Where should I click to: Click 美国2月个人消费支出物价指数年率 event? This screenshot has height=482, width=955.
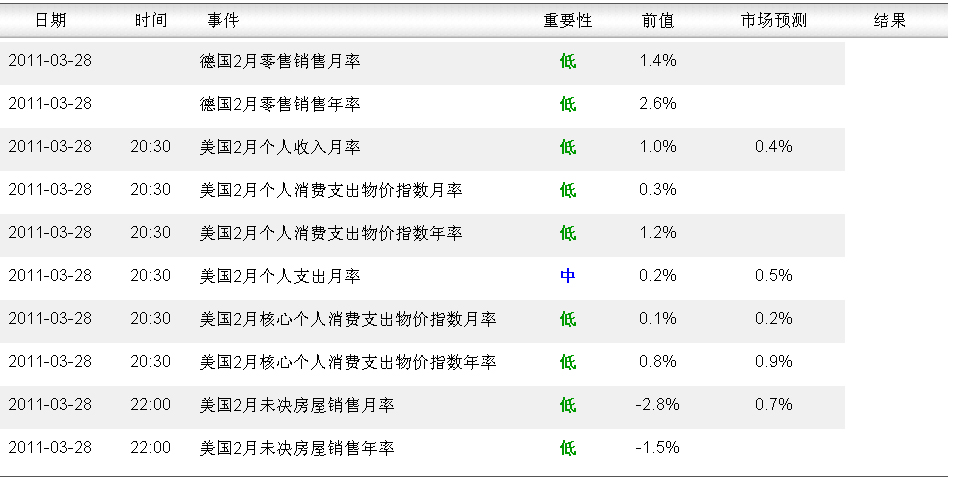pyautogui.click(x=331, y=233)
